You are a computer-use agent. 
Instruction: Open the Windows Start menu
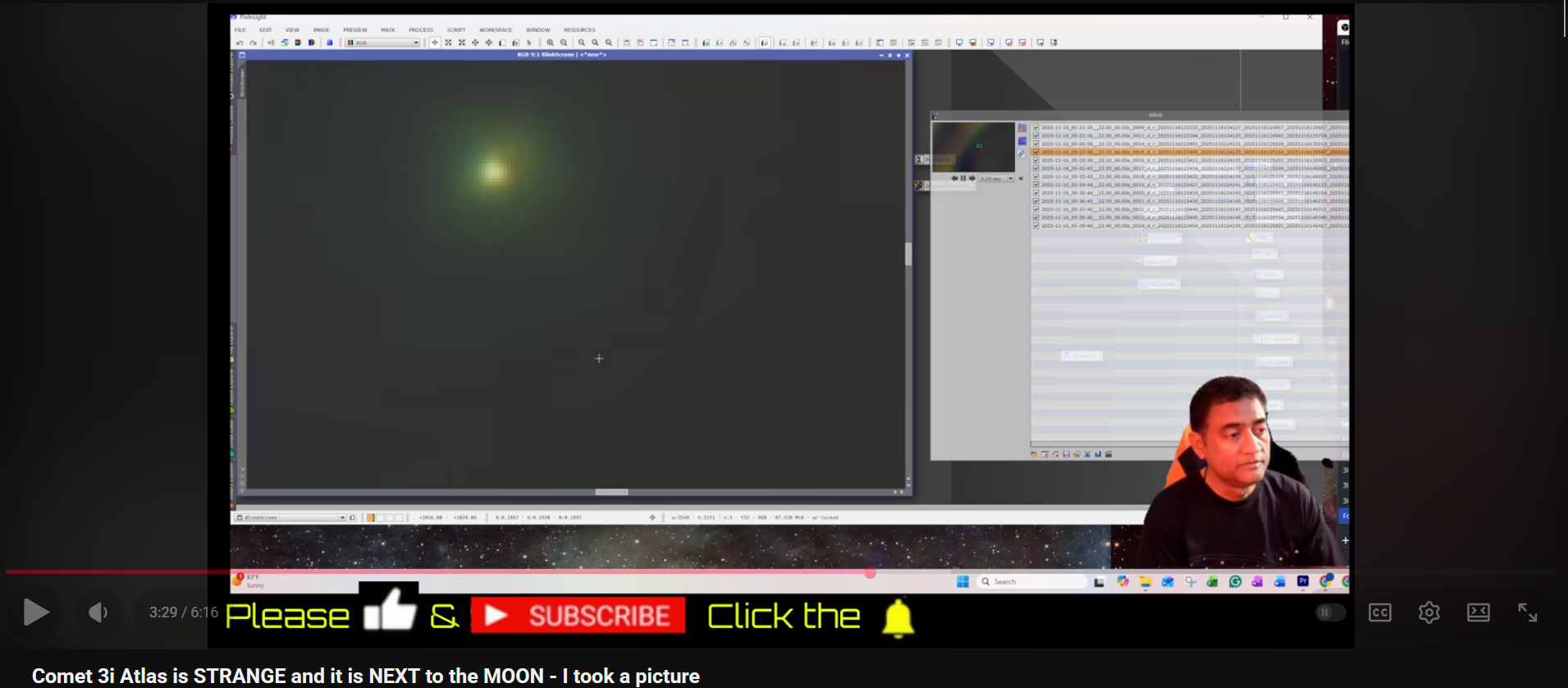[963, 581]
